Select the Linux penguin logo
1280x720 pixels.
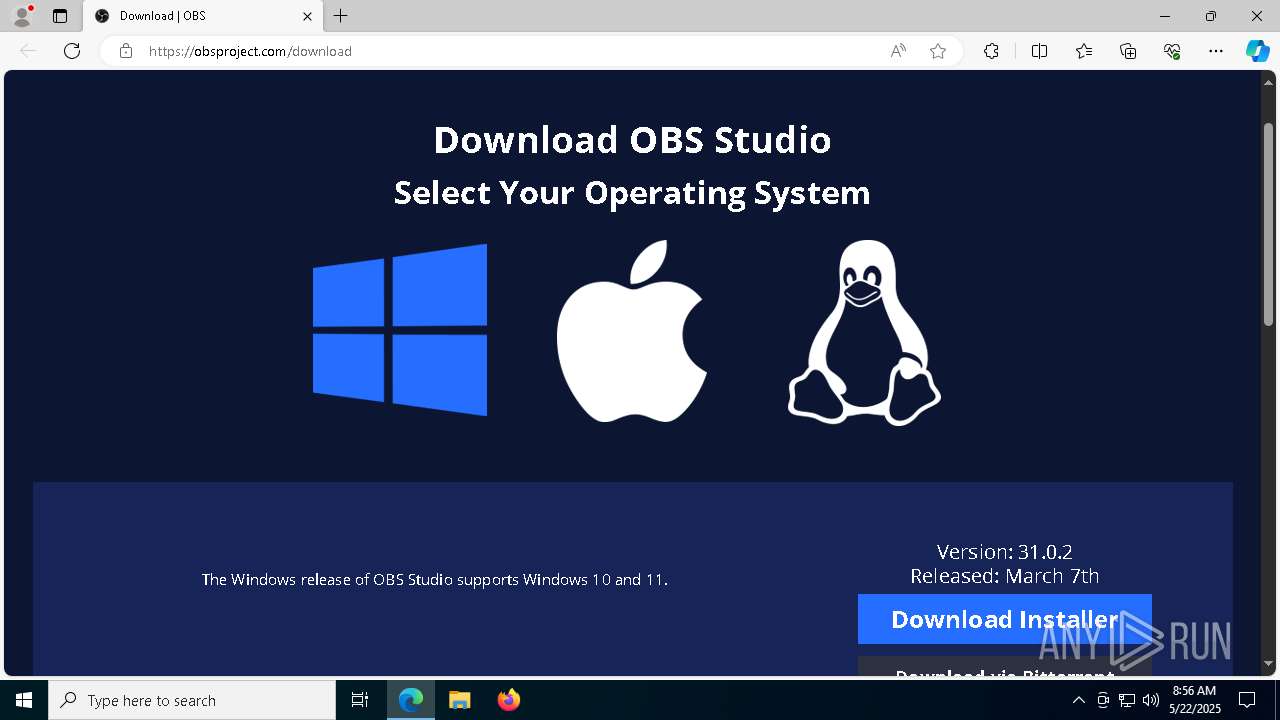(864, 332)
